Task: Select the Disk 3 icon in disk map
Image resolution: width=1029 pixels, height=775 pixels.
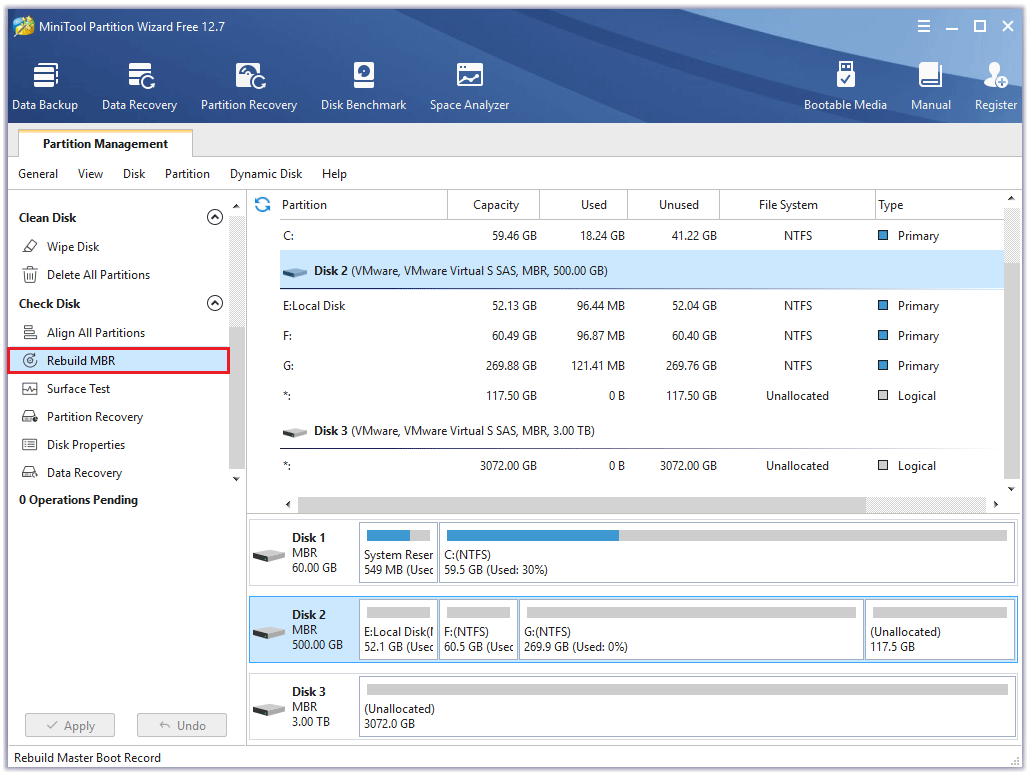Action: tap(269, 710)
